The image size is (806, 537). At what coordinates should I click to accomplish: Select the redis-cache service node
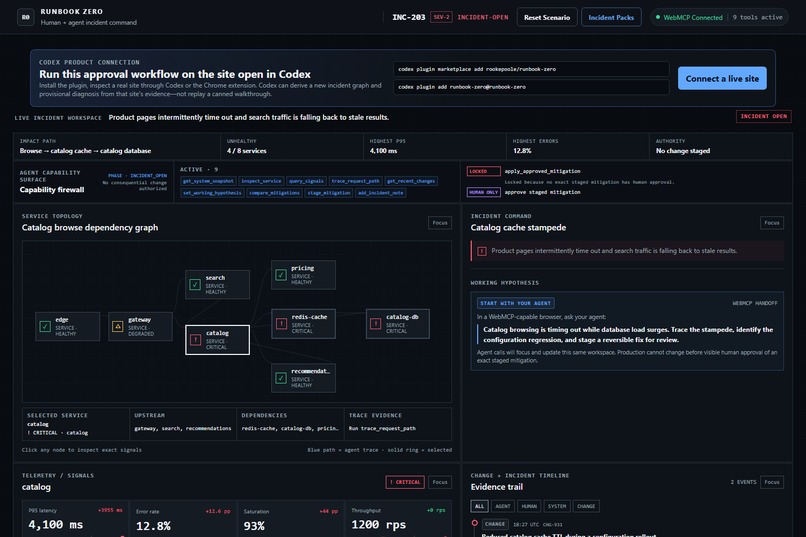303,324
